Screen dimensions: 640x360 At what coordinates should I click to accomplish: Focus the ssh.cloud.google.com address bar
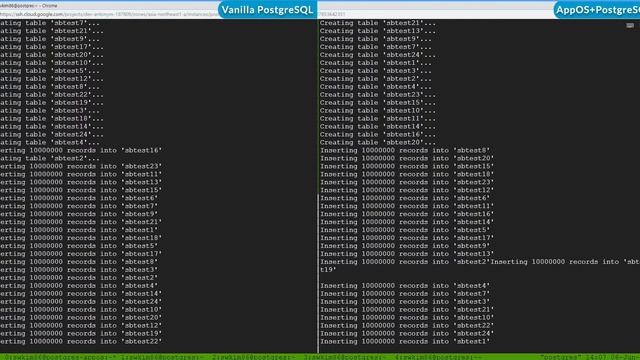pyautogui.click(x=109, y=14)
